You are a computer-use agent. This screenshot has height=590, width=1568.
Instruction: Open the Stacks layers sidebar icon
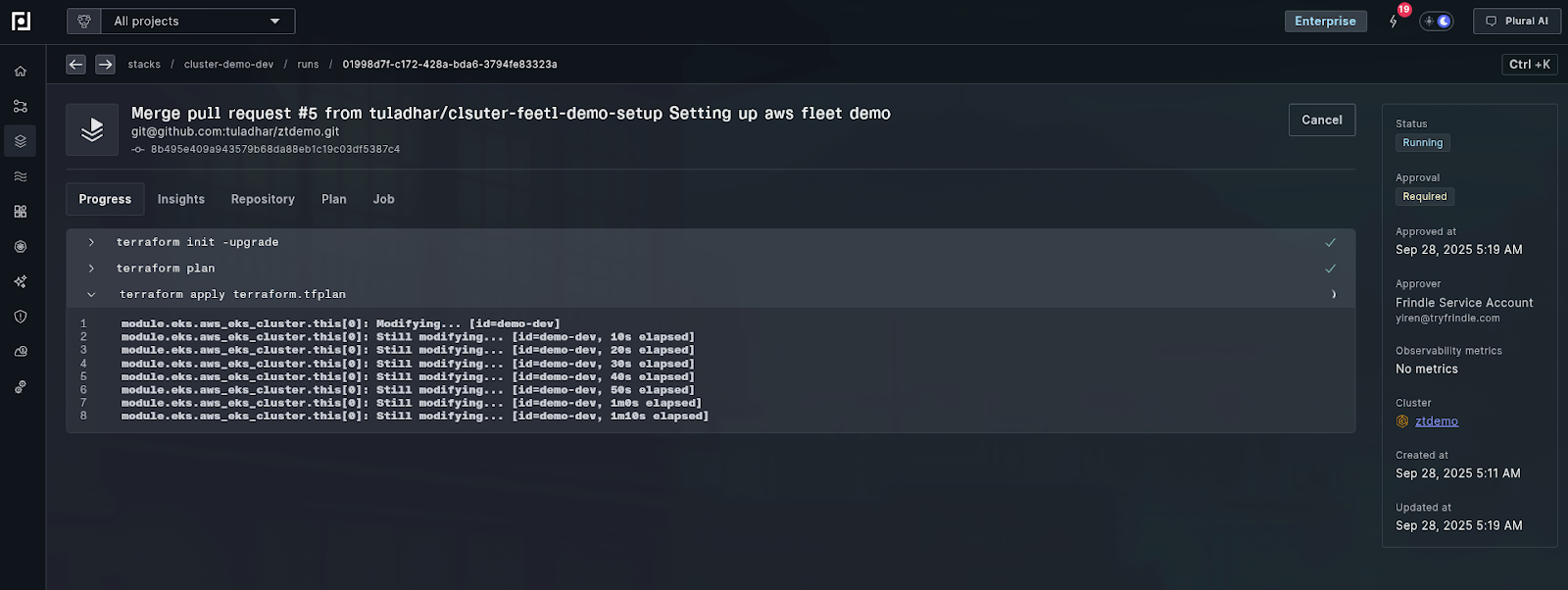(21, 141)
